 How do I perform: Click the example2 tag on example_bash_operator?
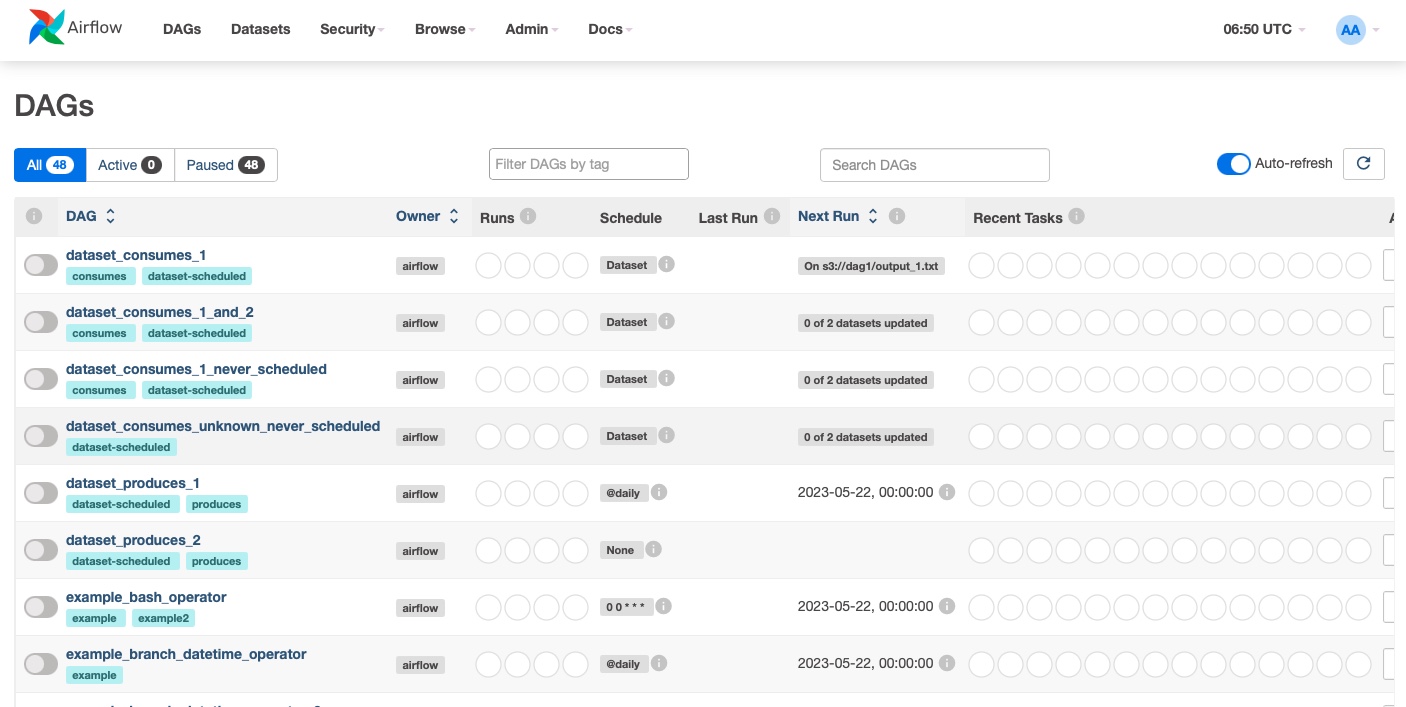pyautogui.click(x=164, y=618)
